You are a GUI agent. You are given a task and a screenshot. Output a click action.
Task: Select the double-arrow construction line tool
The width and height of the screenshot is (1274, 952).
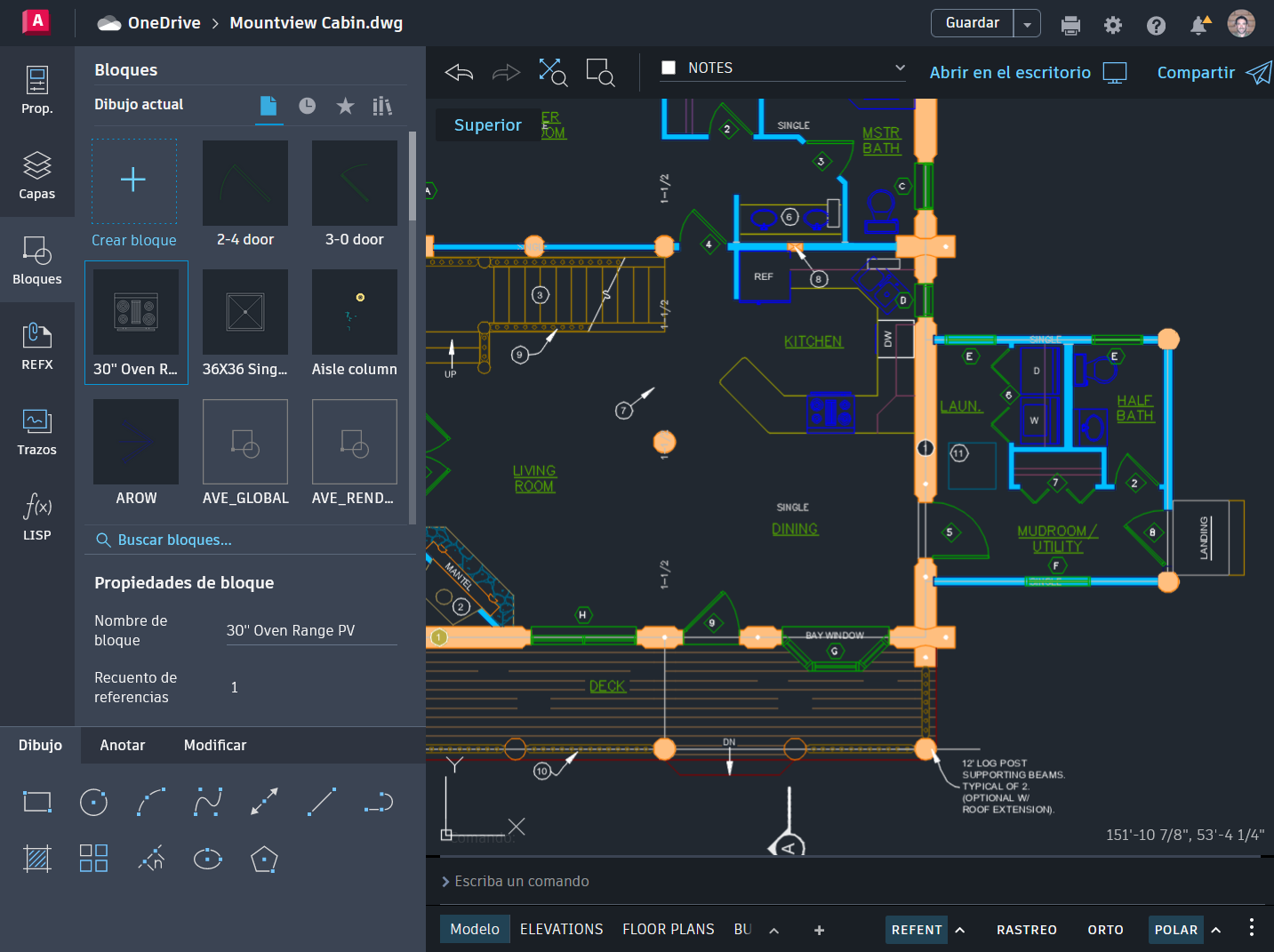tap(264, 802)
